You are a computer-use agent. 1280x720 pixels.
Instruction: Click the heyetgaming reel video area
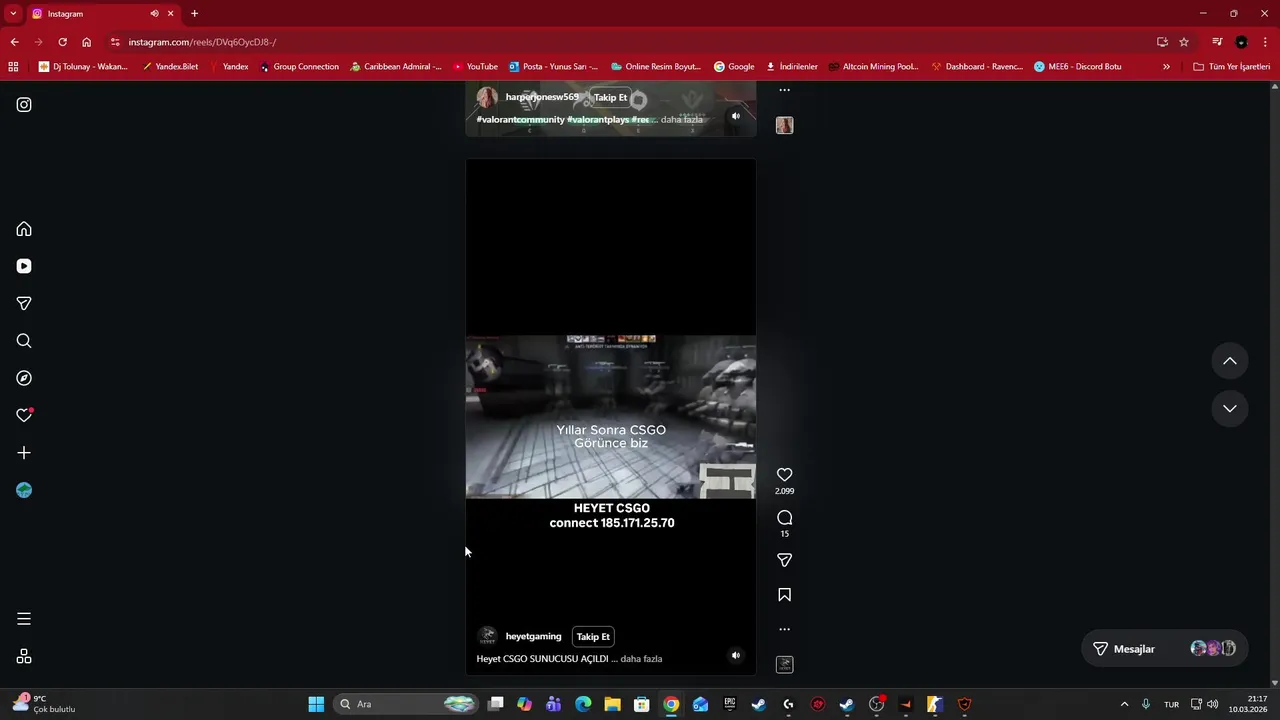[611, 417]
